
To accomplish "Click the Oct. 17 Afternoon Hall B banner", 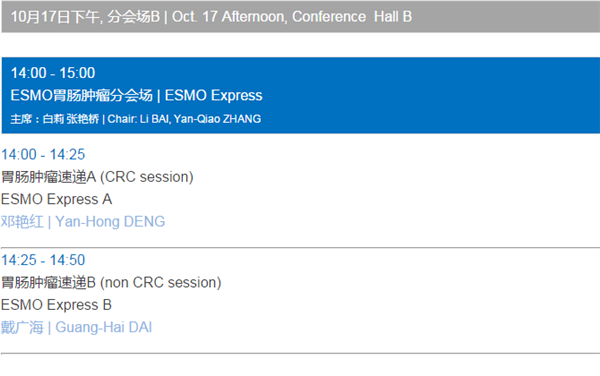I will pyautogui.click(x=301, y=16).
